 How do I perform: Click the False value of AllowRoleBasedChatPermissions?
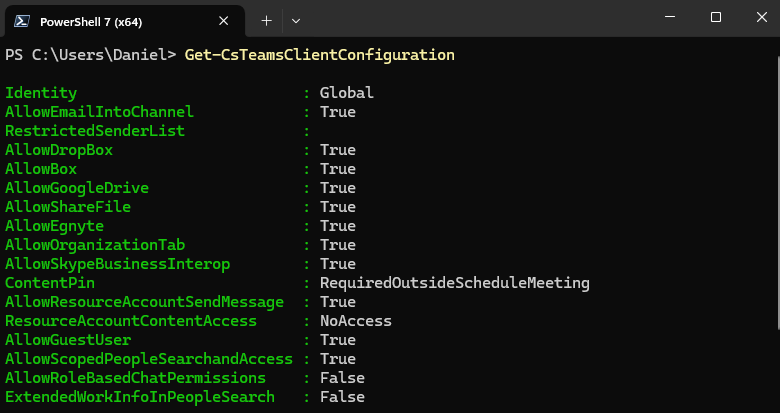pyautogui.click(x=342, y=378)
